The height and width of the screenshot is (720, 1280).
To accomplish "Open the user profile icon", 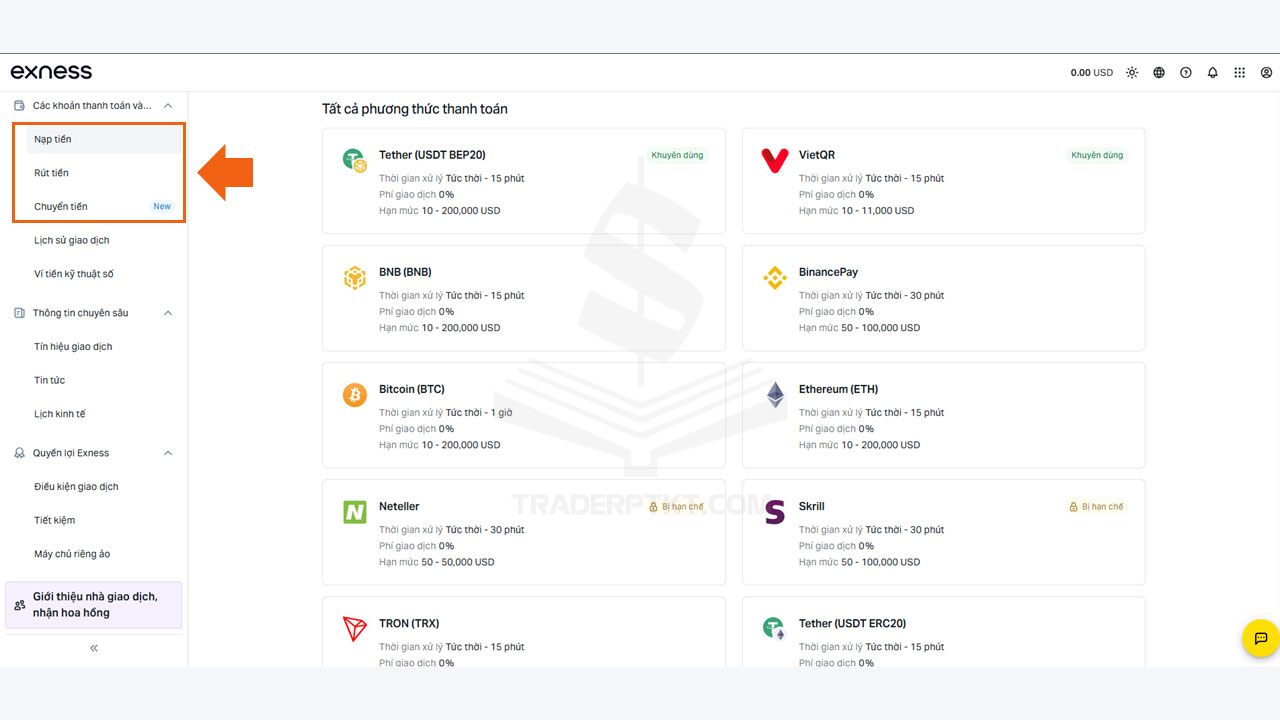I will [1267, 73].
